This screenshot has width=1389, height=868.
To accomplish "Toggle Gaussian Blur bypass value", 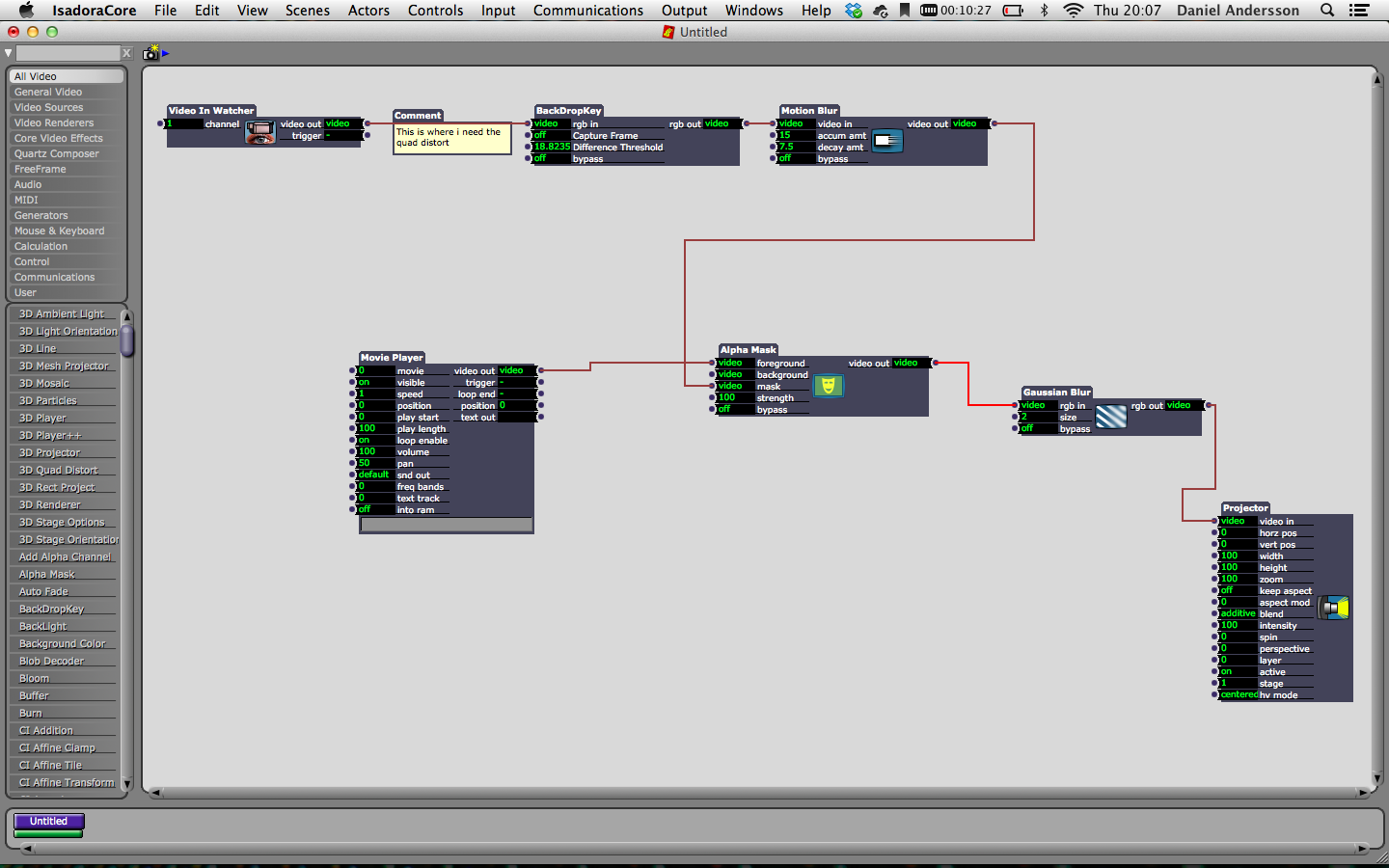I will click(1039, 429).
